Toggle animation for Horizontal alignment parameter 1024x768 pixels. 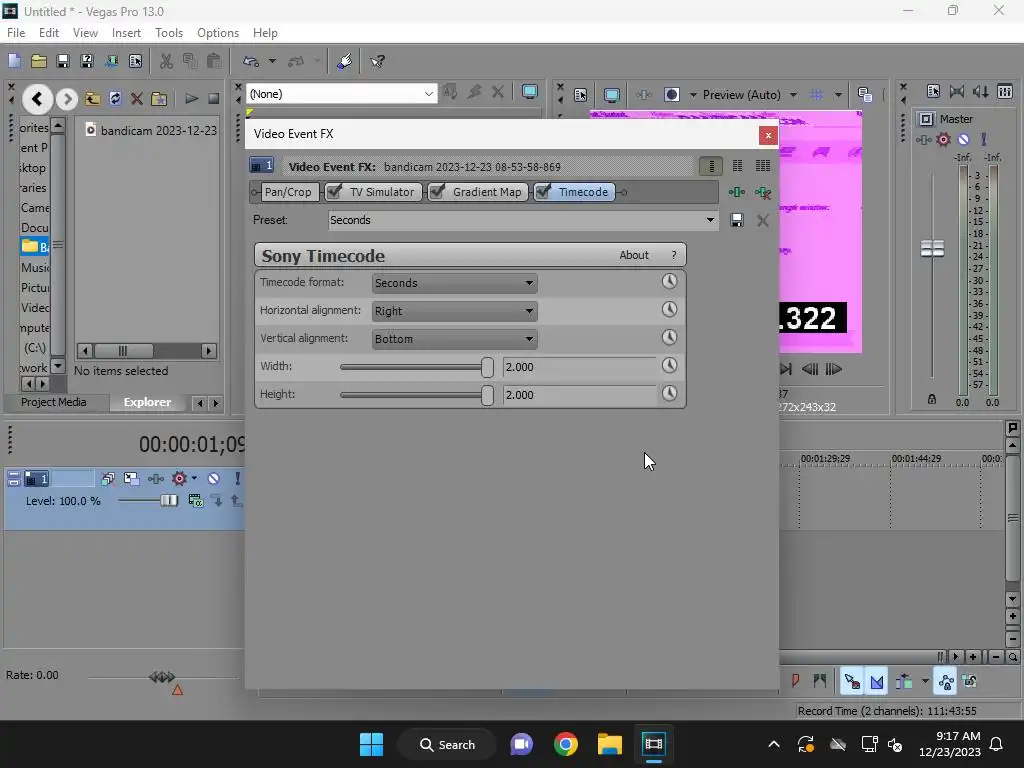[669, 310]
